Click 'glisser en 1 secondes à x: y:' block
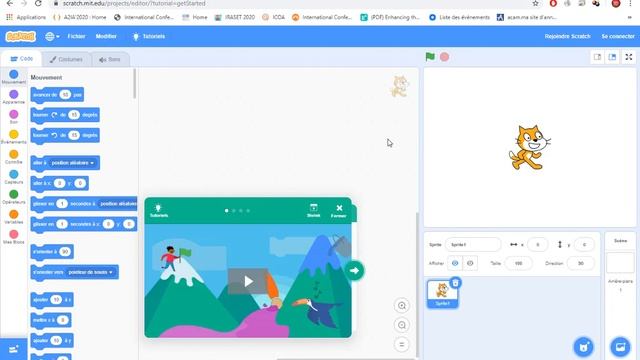Viewport: 640px width, 360px height. (x=84, y=224)
